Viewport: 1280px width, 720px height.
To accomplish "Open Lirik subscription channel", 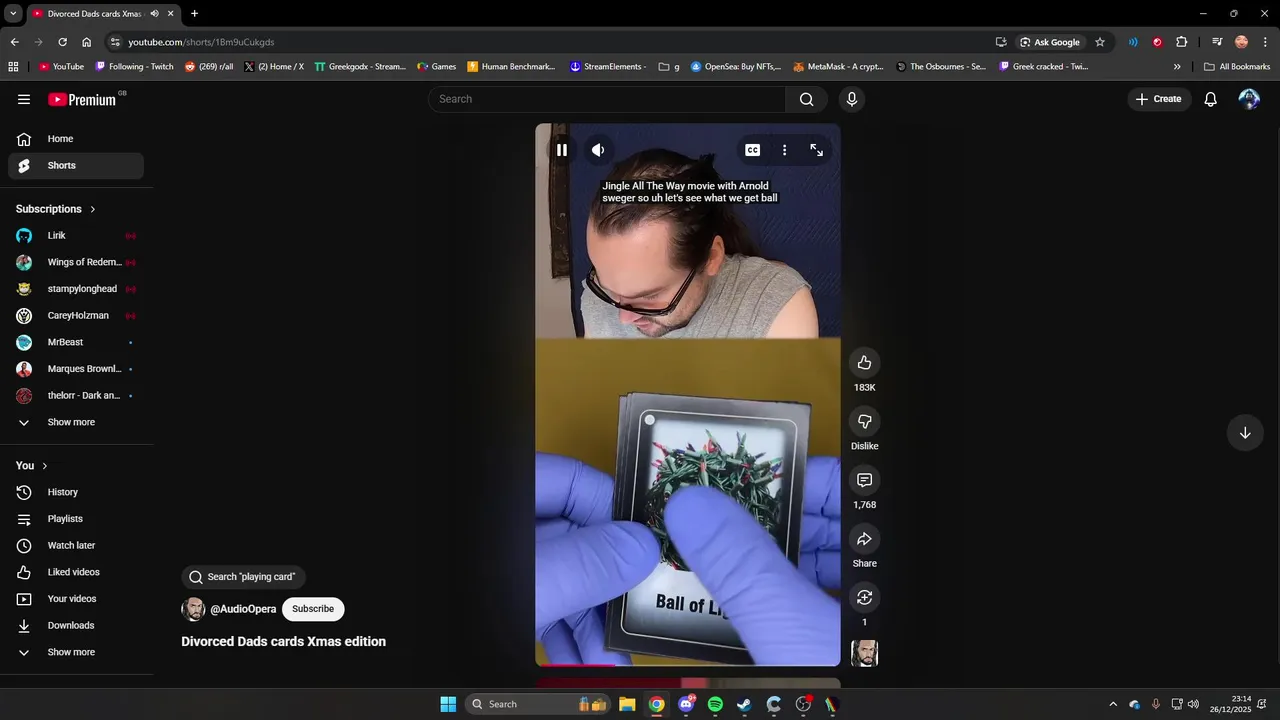I will pyautogui.click(x=76, y=236).
